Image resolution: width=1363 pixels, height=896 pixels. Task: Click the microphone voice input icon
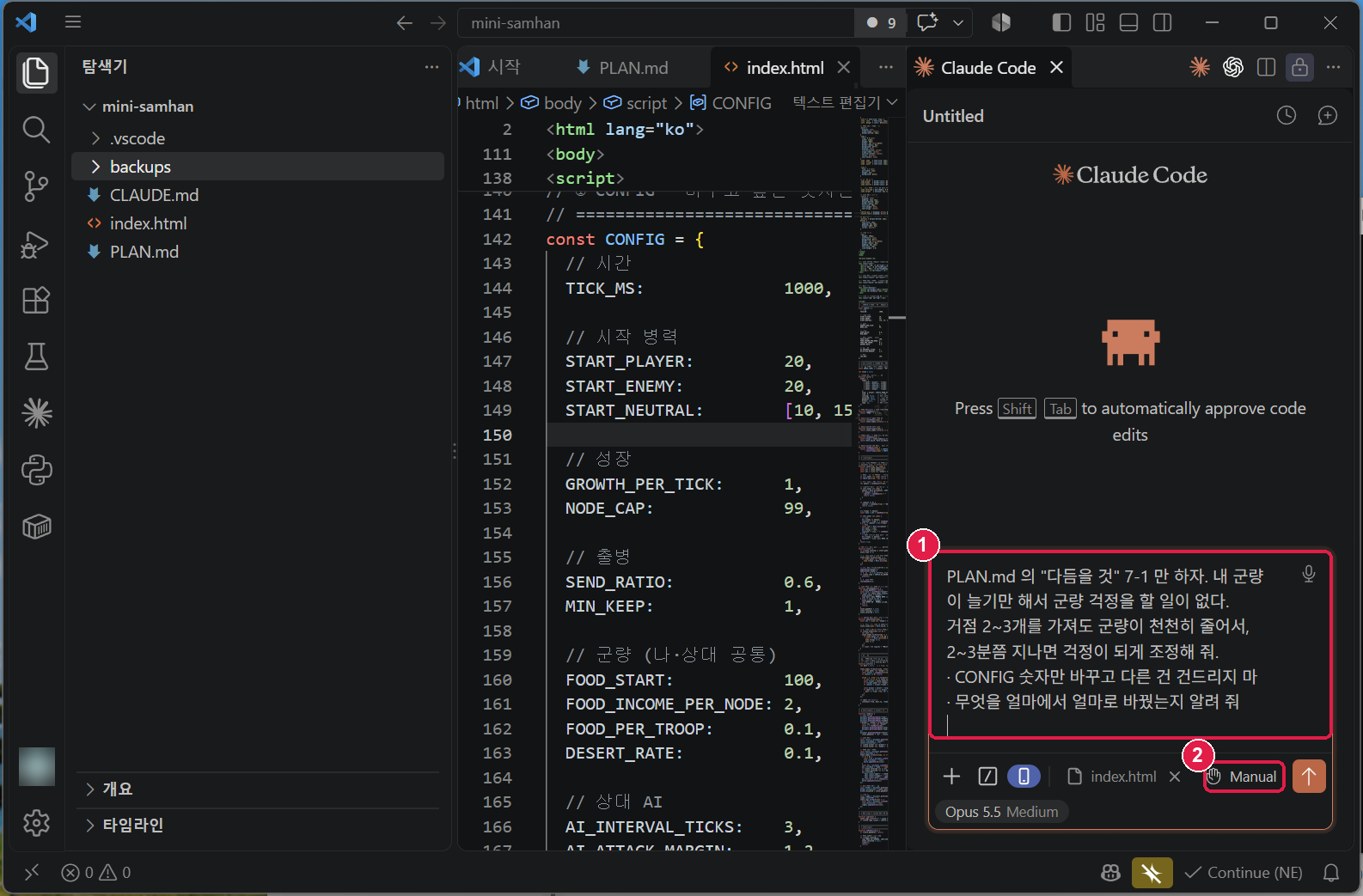click(1308, 574)
